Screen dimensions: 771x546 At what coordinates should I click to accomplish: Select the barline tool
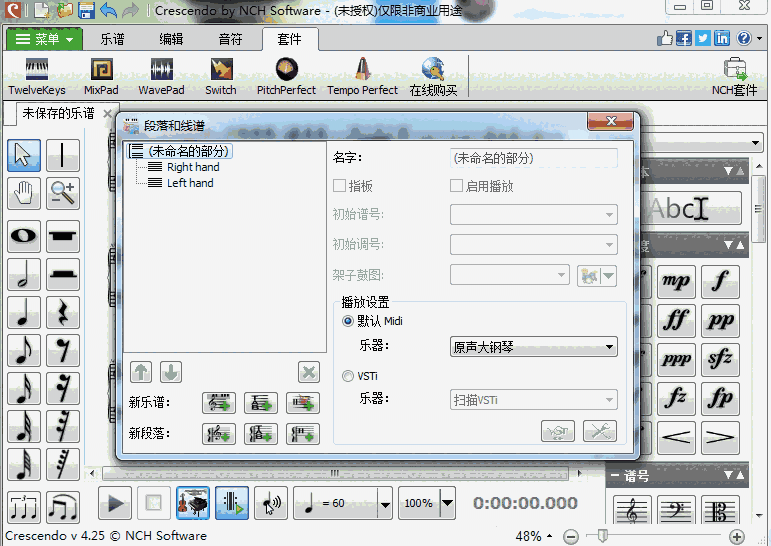tap(63, 155)
